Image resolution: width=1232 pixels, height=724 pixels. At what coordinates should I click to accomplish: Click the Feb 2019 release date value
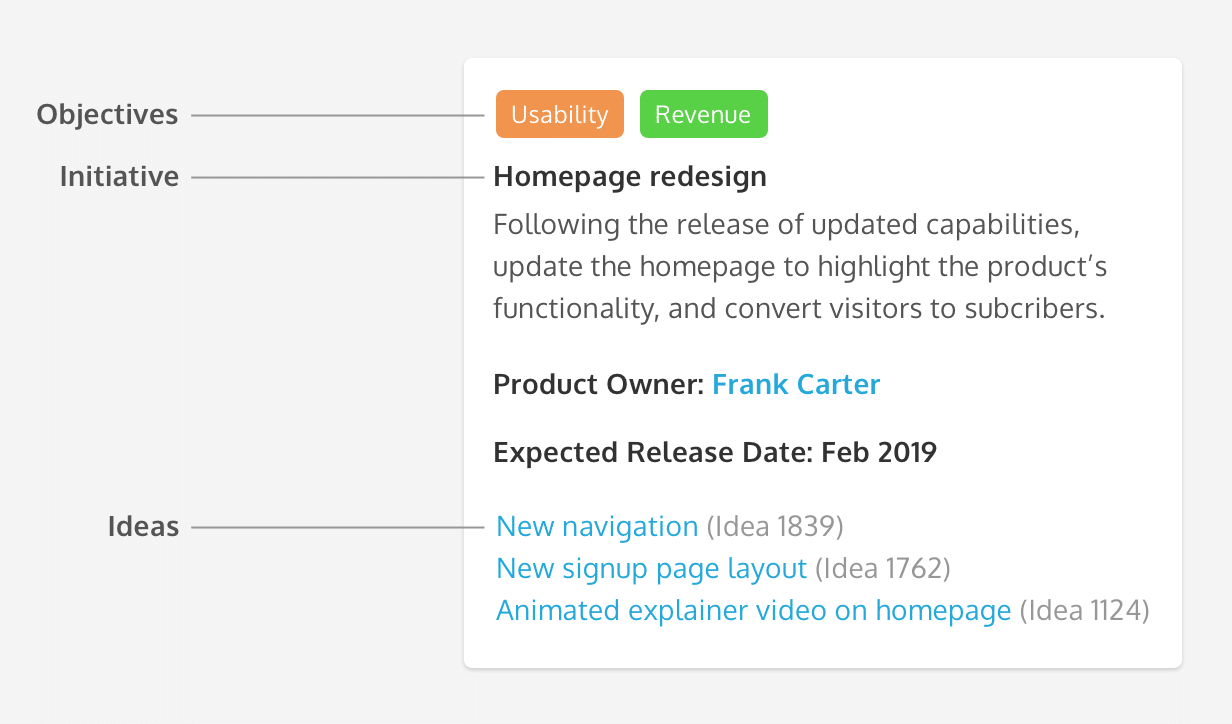point(879,453)
